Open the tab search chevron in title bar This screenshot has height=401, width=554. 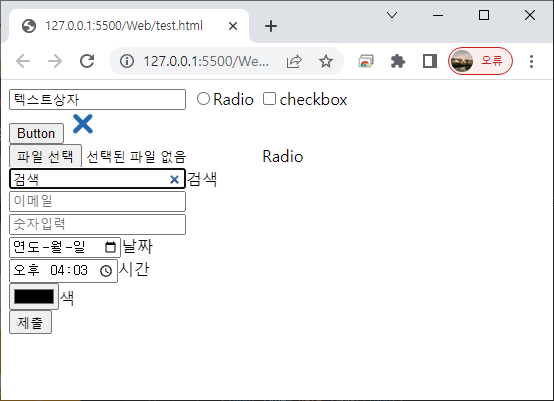pyautogui.click(x=392, y=15)
